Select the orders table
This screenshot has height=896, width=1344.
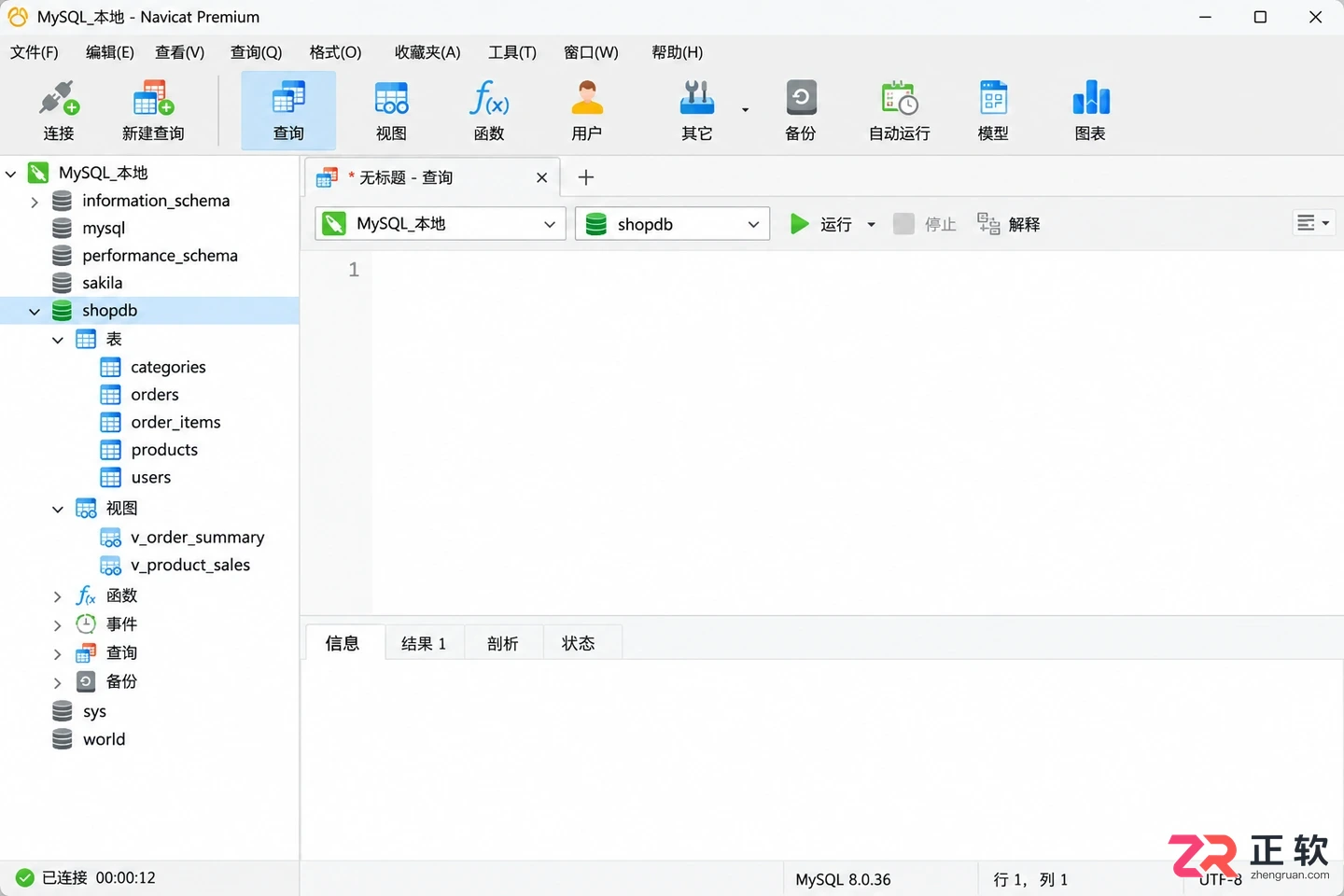point(155,395)
